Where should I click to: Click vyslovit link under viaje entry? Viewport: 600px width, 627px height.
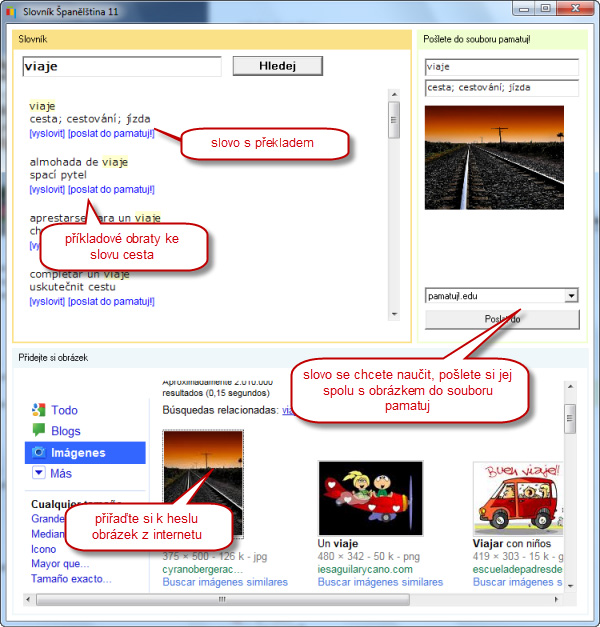coord(47,134)
